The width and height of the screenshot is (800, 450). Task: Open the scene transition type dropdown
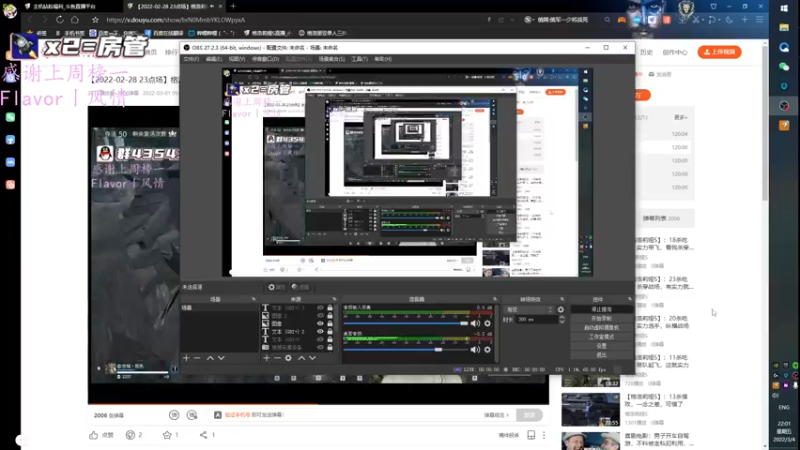(529, 310)
